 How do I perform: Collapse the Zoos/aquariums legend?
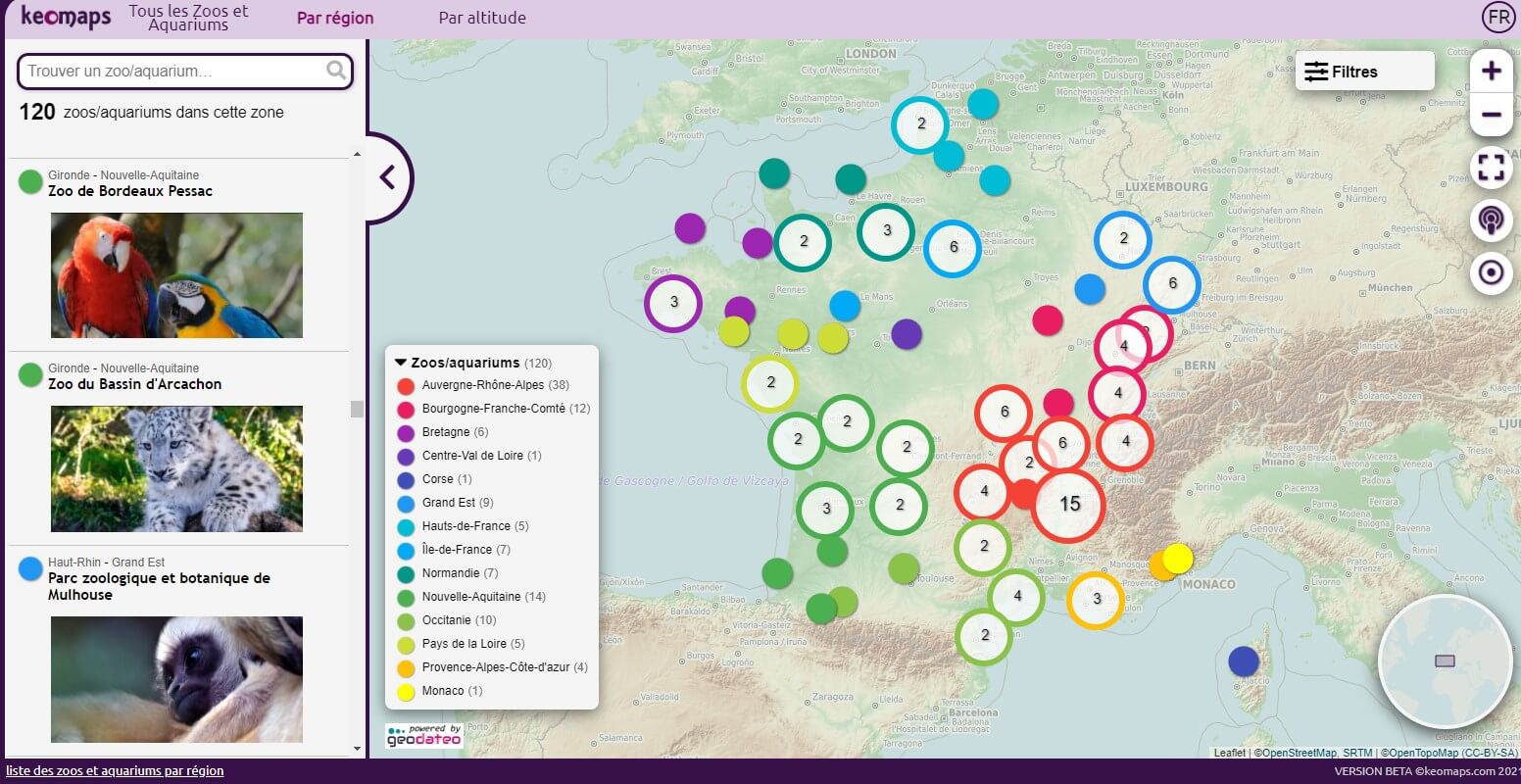[400, 363]
